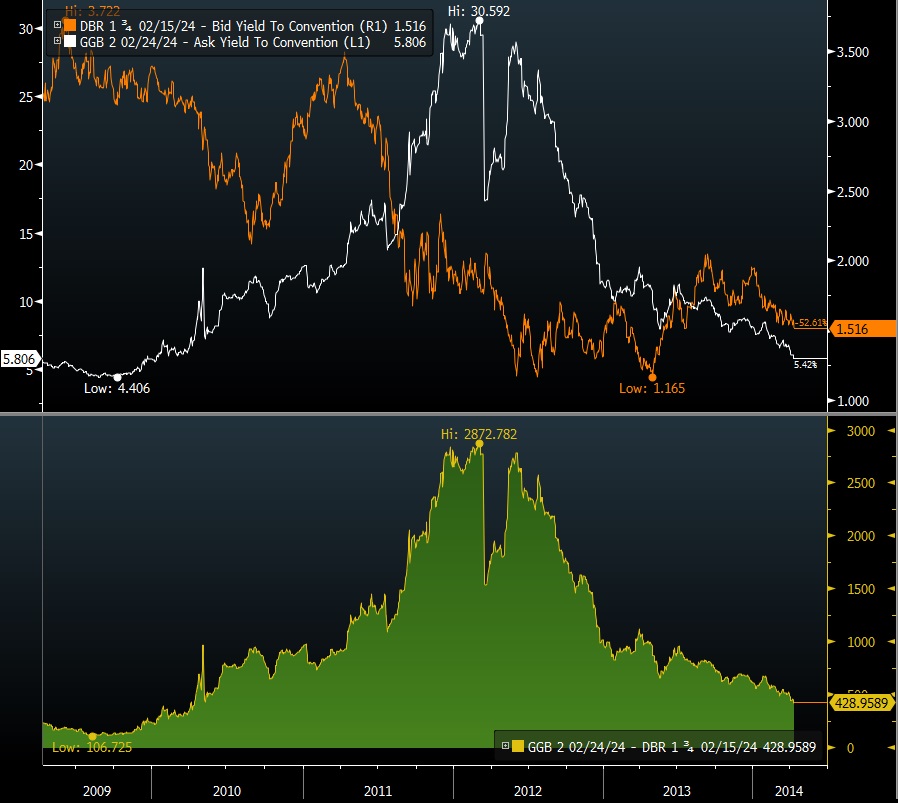The width and height of the screenshot is (898, 803).
Task: Click the white 5.42% change label
Action: (x=805, y=365)
